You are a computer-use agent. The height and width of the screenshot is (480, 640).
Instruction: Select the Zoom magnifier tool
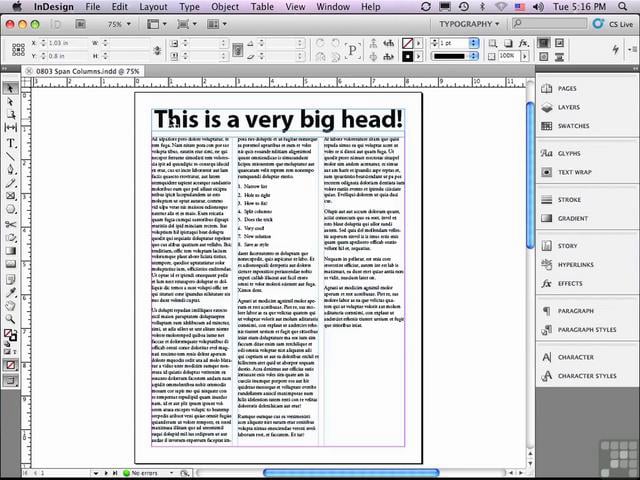(x=10, y=319)
